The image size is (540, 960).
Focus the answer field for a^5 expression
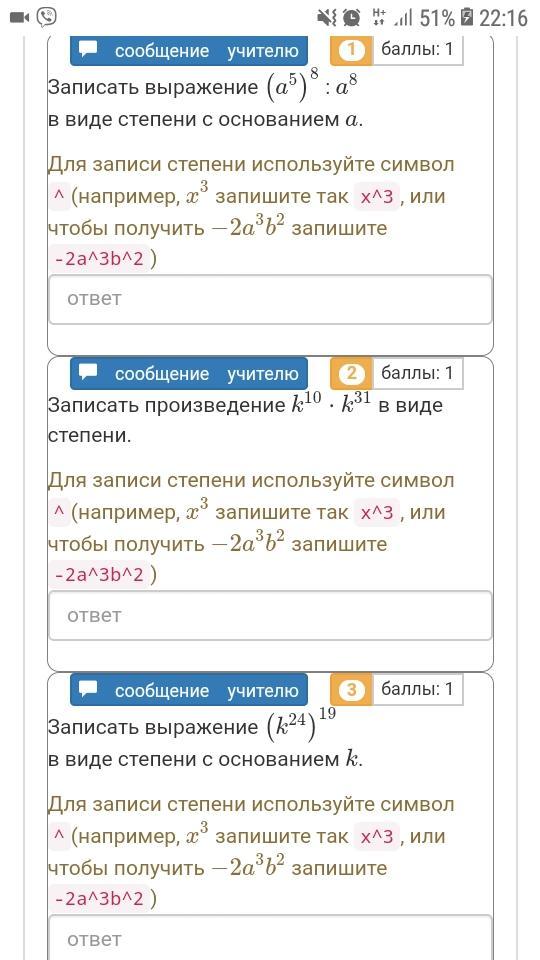pos(270,299)
